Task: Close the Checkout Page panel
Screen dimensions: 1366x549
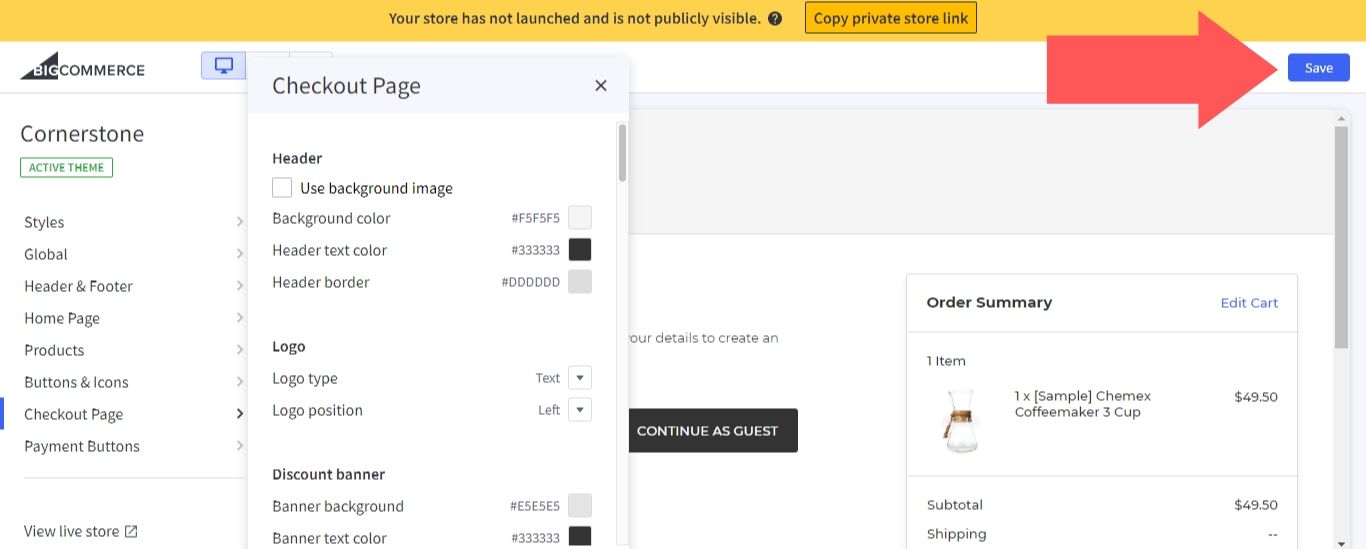Action: 600,86
